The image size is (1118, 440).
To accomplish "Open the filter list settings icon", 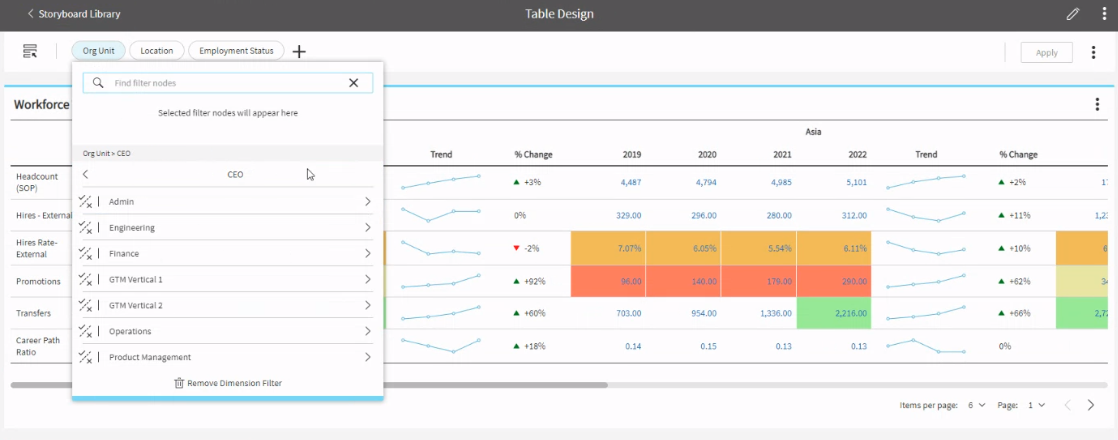I will [x=29, y=51].
